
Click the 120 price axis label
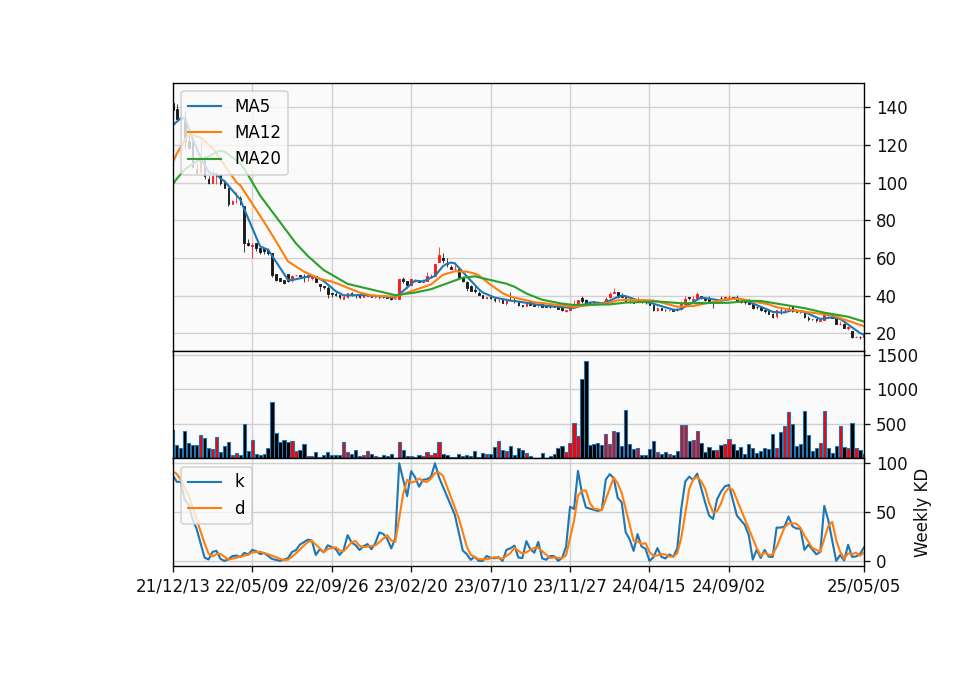click(892, 146)
